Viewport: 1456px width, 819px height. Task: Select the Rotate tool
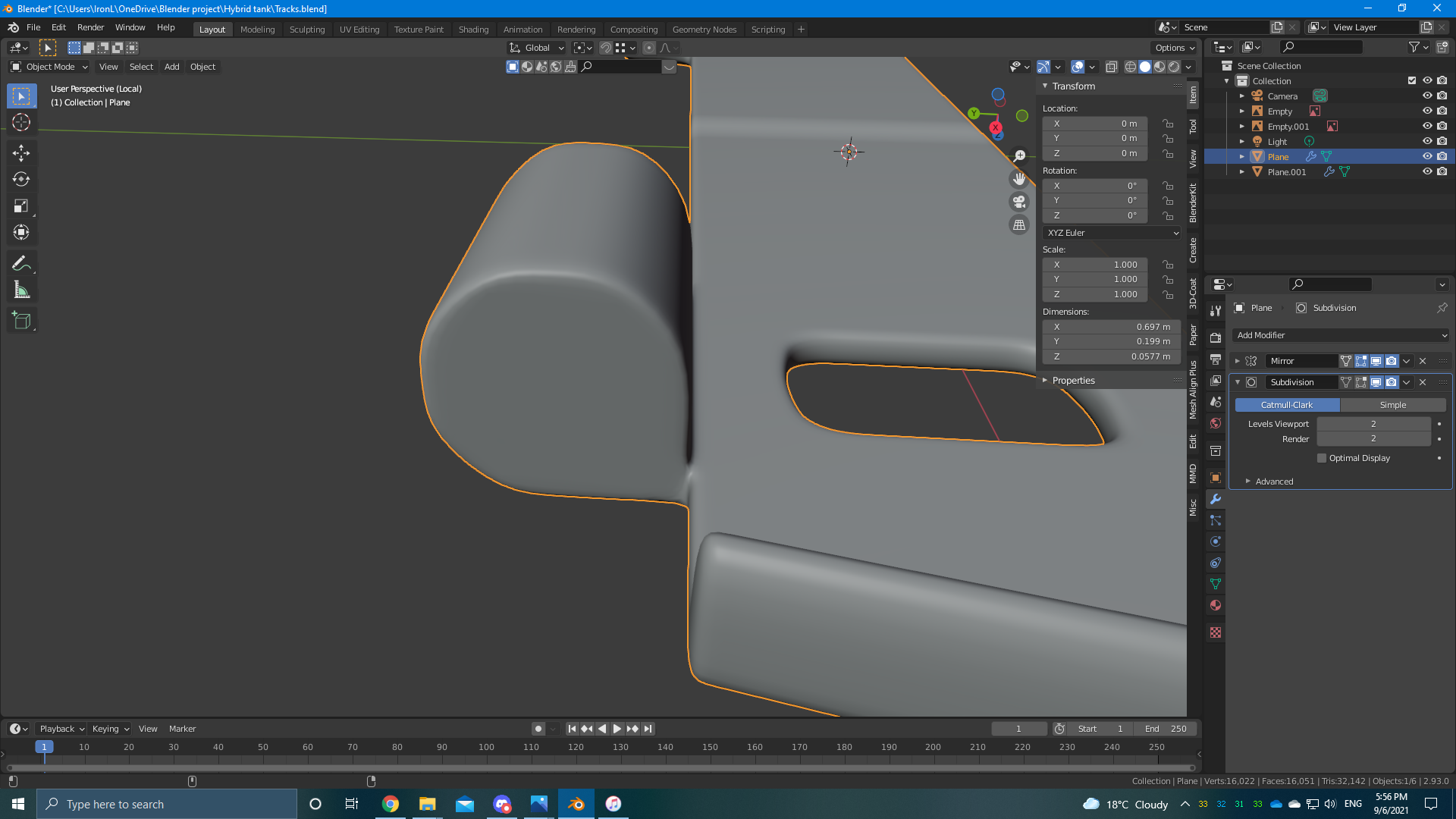21,179
